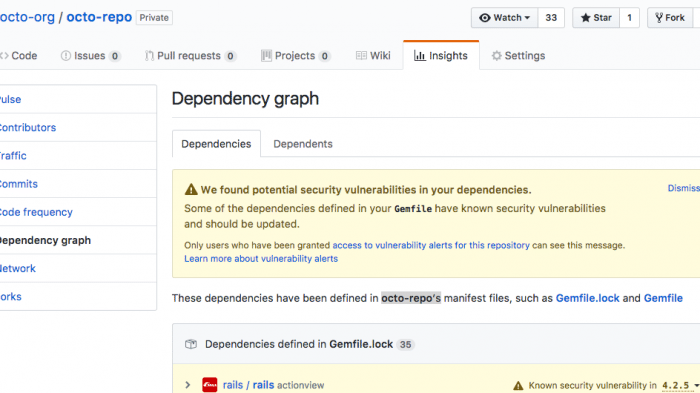
Task: Switch to the Code tab
Action: point(19,56)
